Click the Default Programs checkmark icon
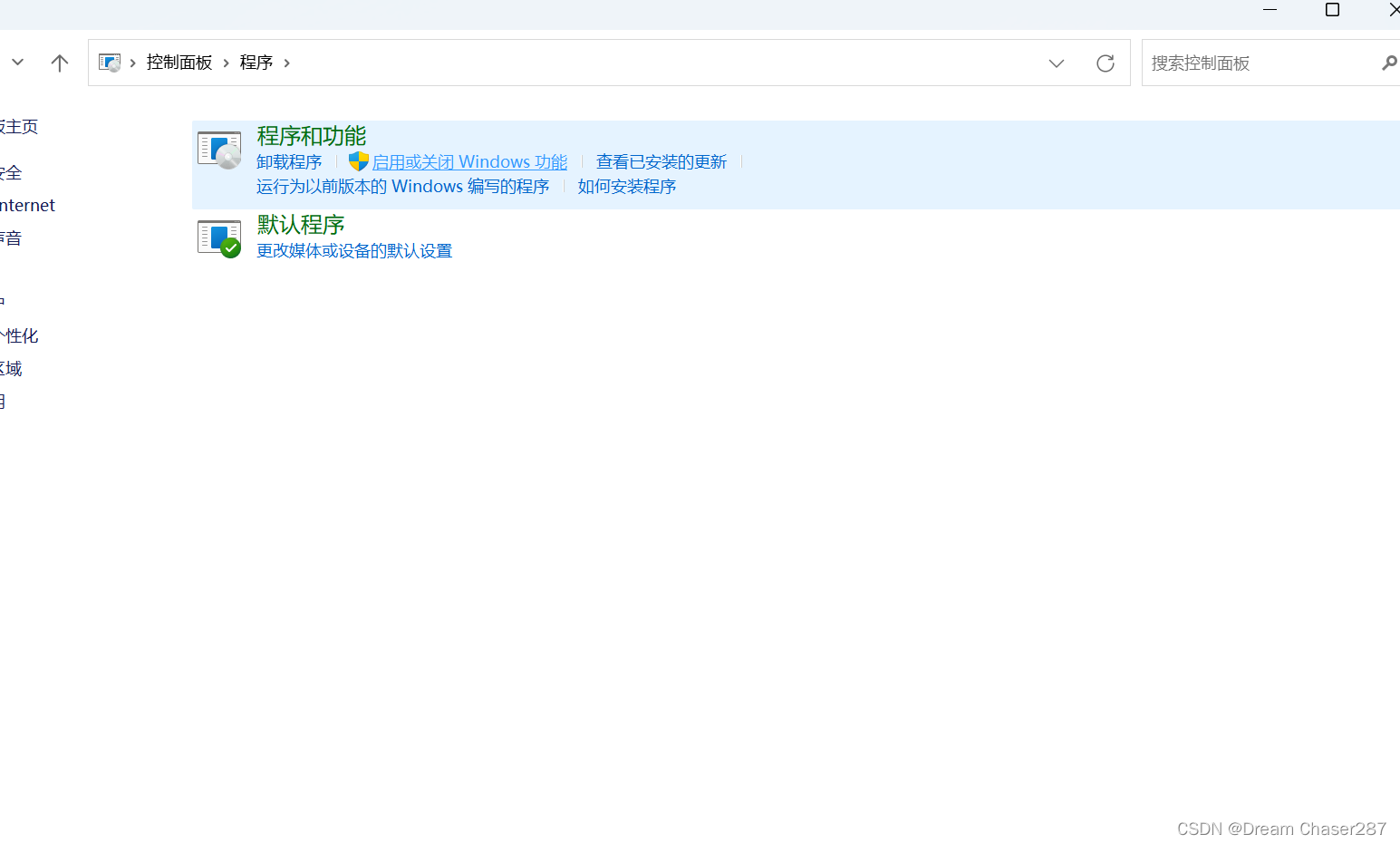The width and height of the screenshot is (1400, 844). pos(219,238)
